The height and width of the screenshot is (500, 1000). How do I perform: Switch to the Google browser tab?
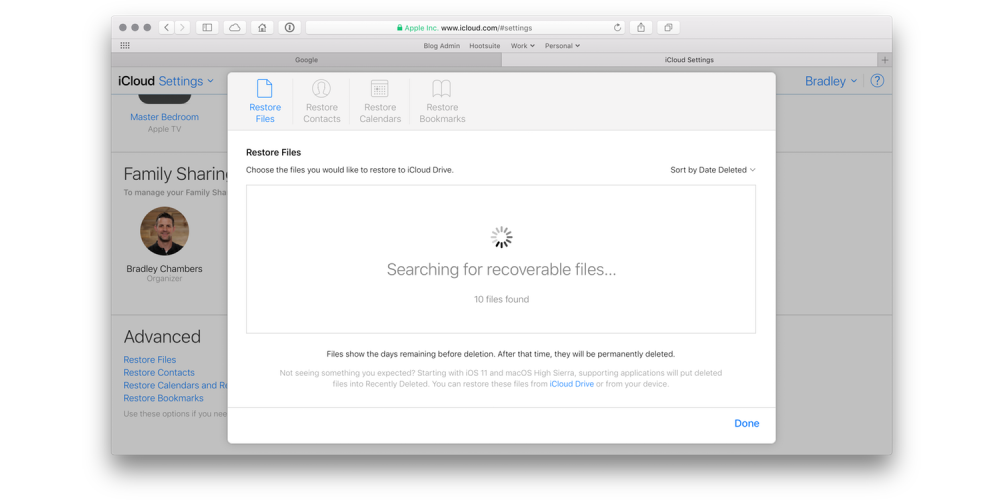pos(306,60)
